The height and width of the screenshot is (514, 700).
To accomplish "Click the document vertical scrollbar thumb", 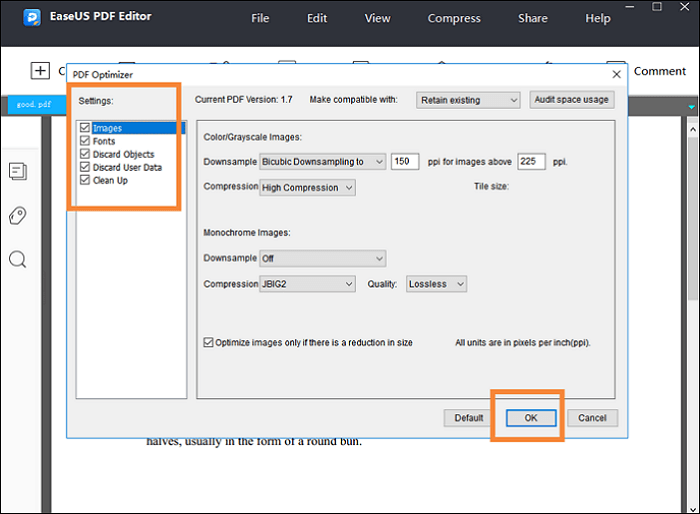I will 693,219.
